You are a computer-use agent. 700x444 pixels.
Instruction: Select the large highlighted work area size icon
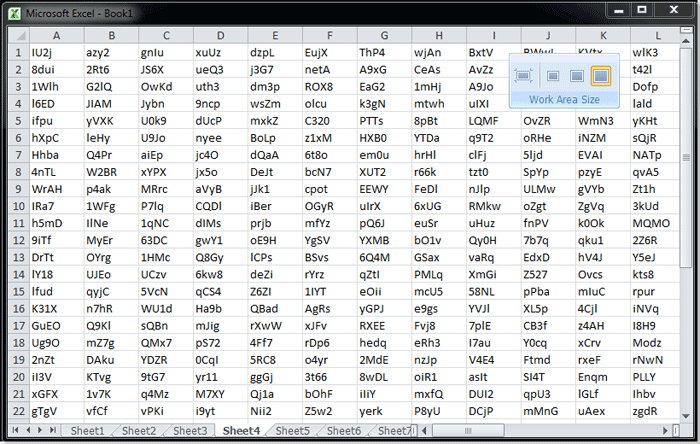pos(601,76)
